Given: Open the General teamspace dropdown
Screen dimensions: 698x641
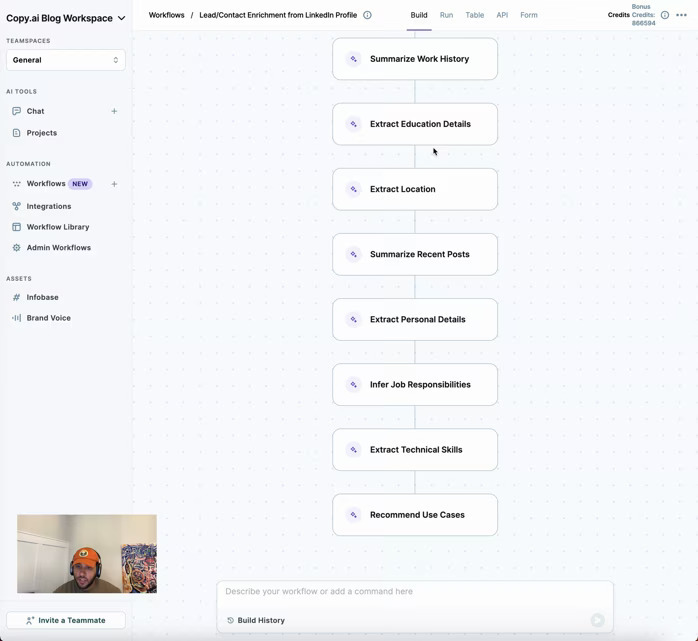Looking at the screenshot, I should 66,60.
